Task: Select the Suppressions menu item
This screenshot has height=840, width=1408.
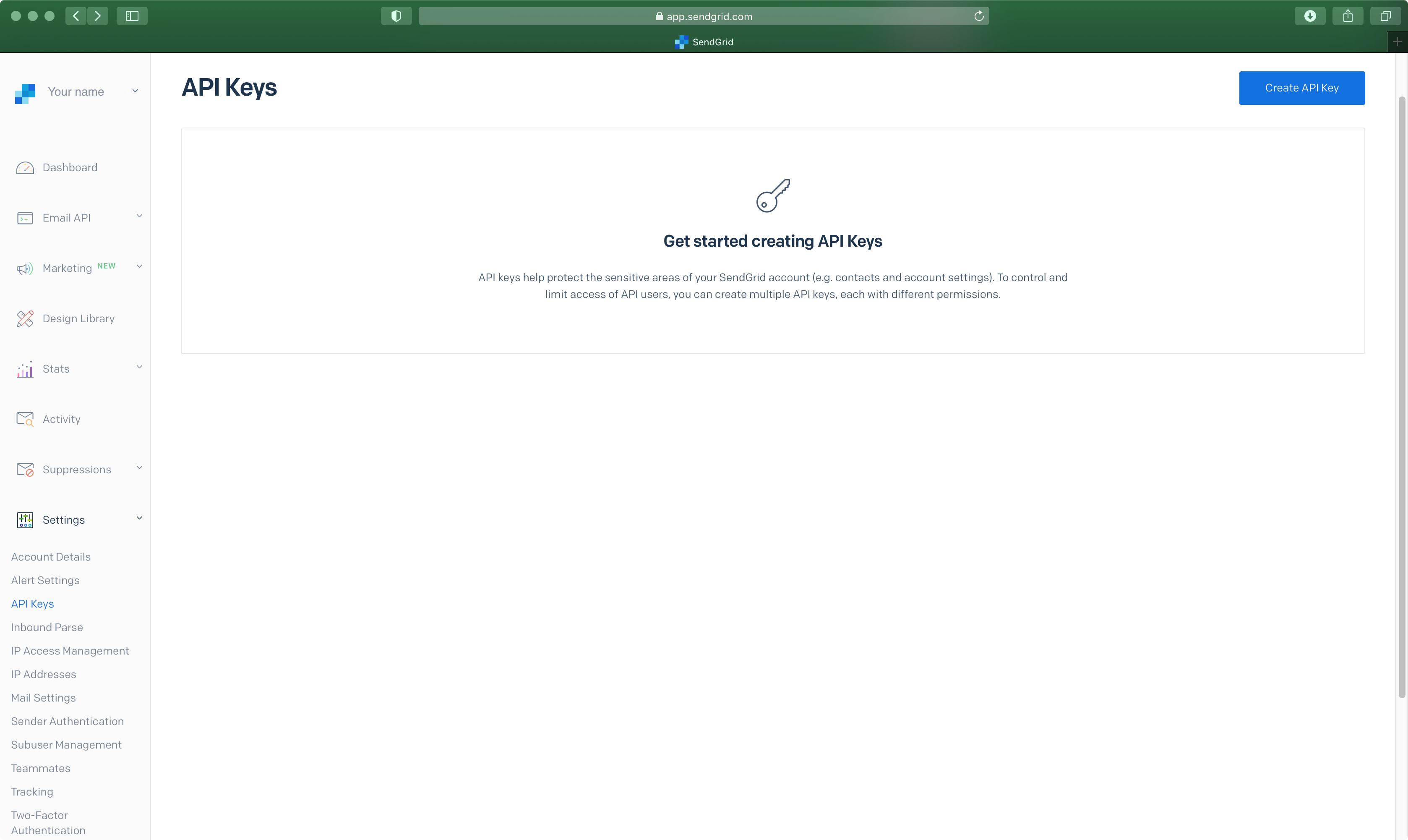Action: coord(77,470)
